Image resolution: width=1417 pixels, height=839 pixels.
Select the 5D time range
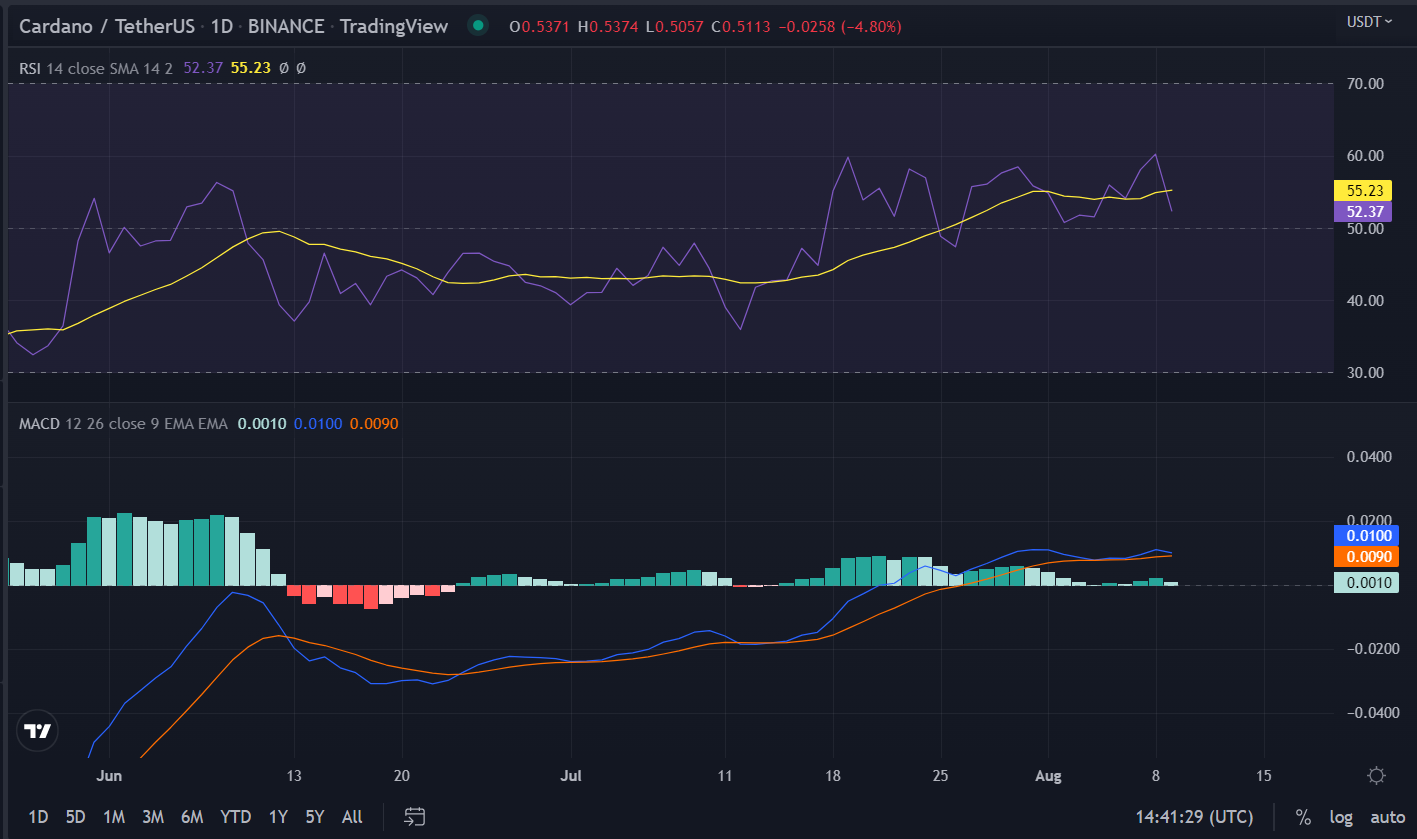pyautogui.click(x=75, y=816)
